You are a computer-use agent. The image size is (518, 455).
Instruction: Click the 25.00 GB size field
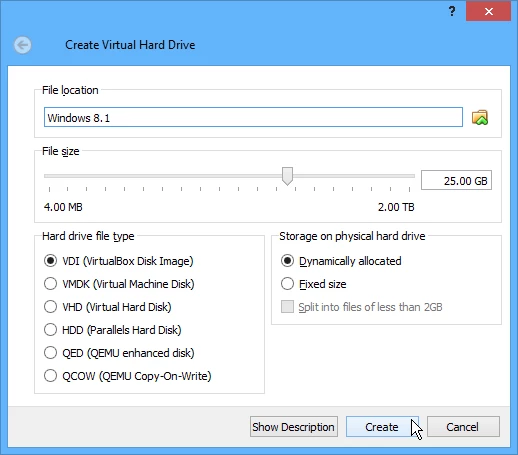456,180
